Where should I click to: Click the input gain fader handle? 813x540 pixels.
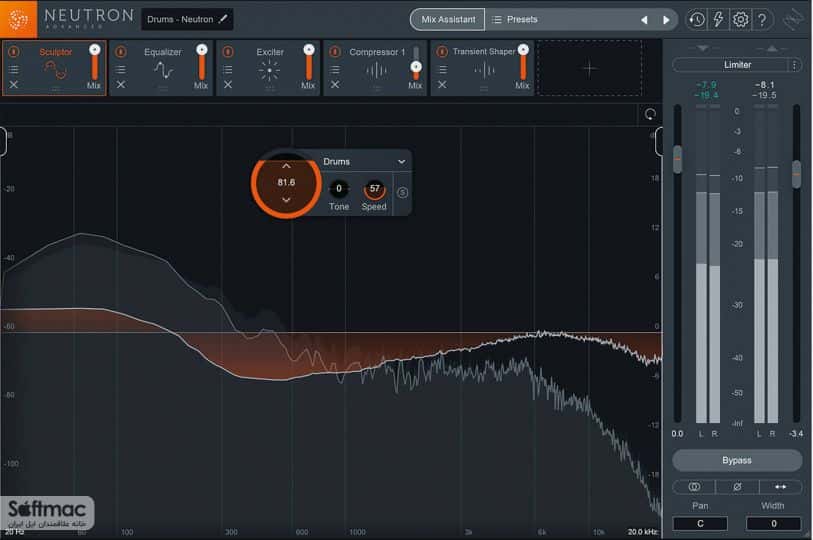click(678, 159)
